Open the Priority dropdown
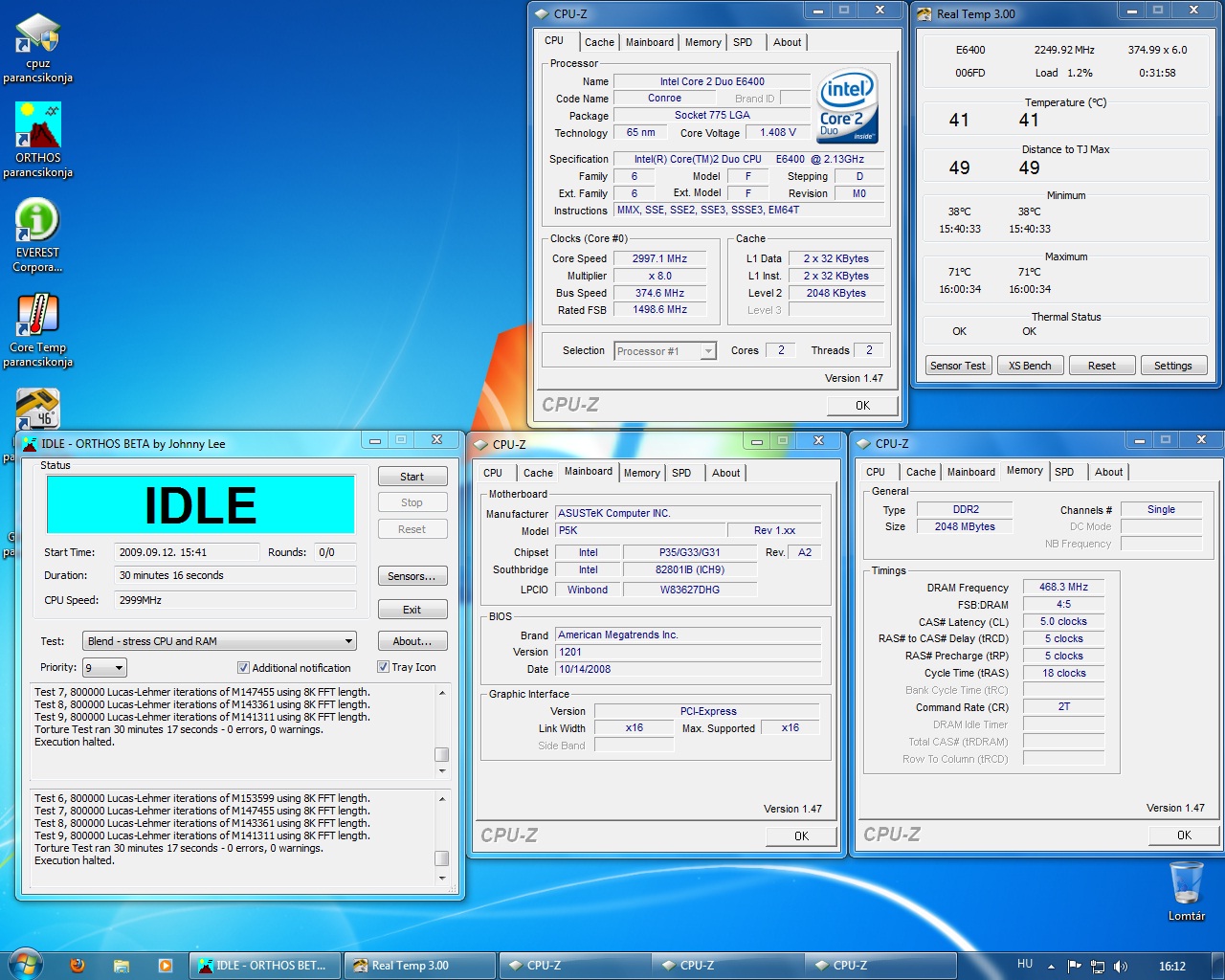The image size is (1225, 980). [105, 668]
